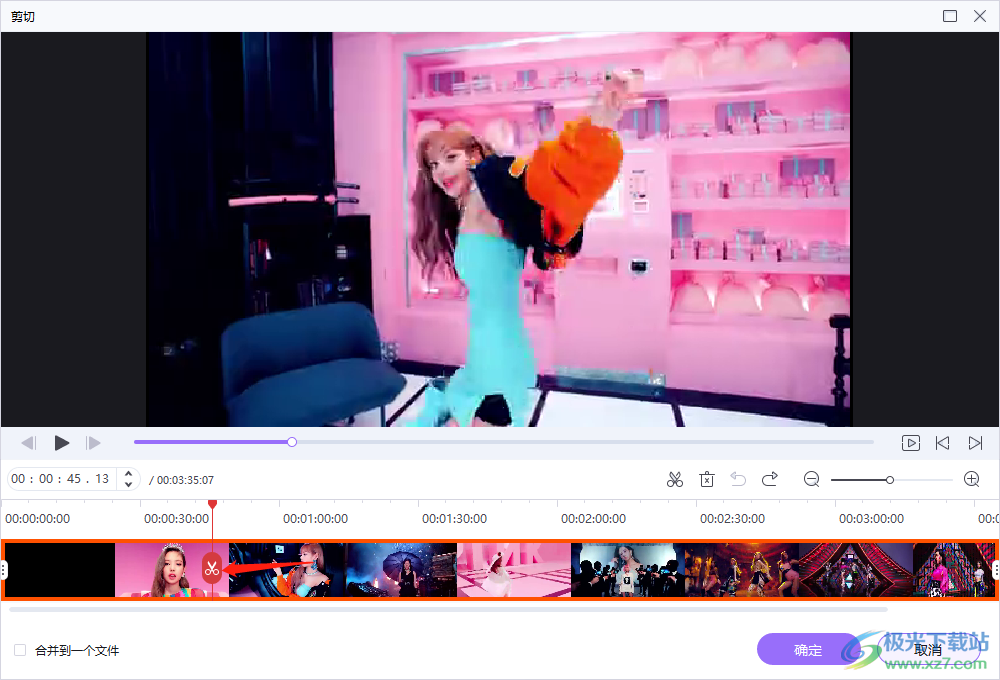Jump to the segment end point

click(x=975, y=443)
